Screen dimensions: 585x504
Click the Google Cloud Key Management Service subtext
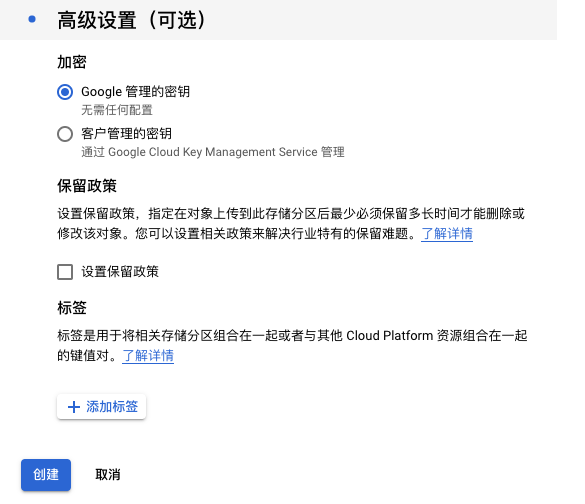click(213, 152)
